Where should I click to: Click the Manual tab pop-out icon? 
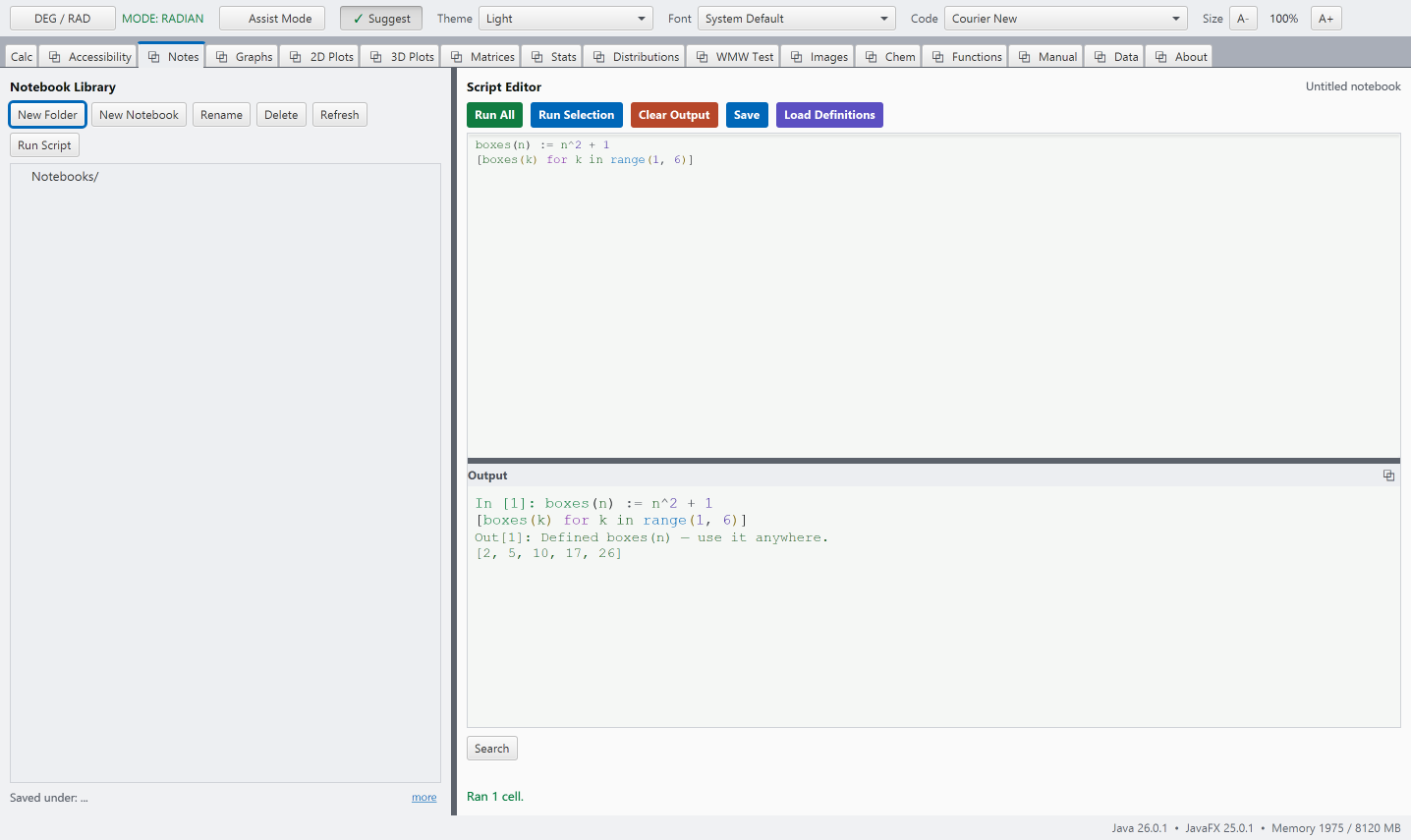[x=1025, y=57]
